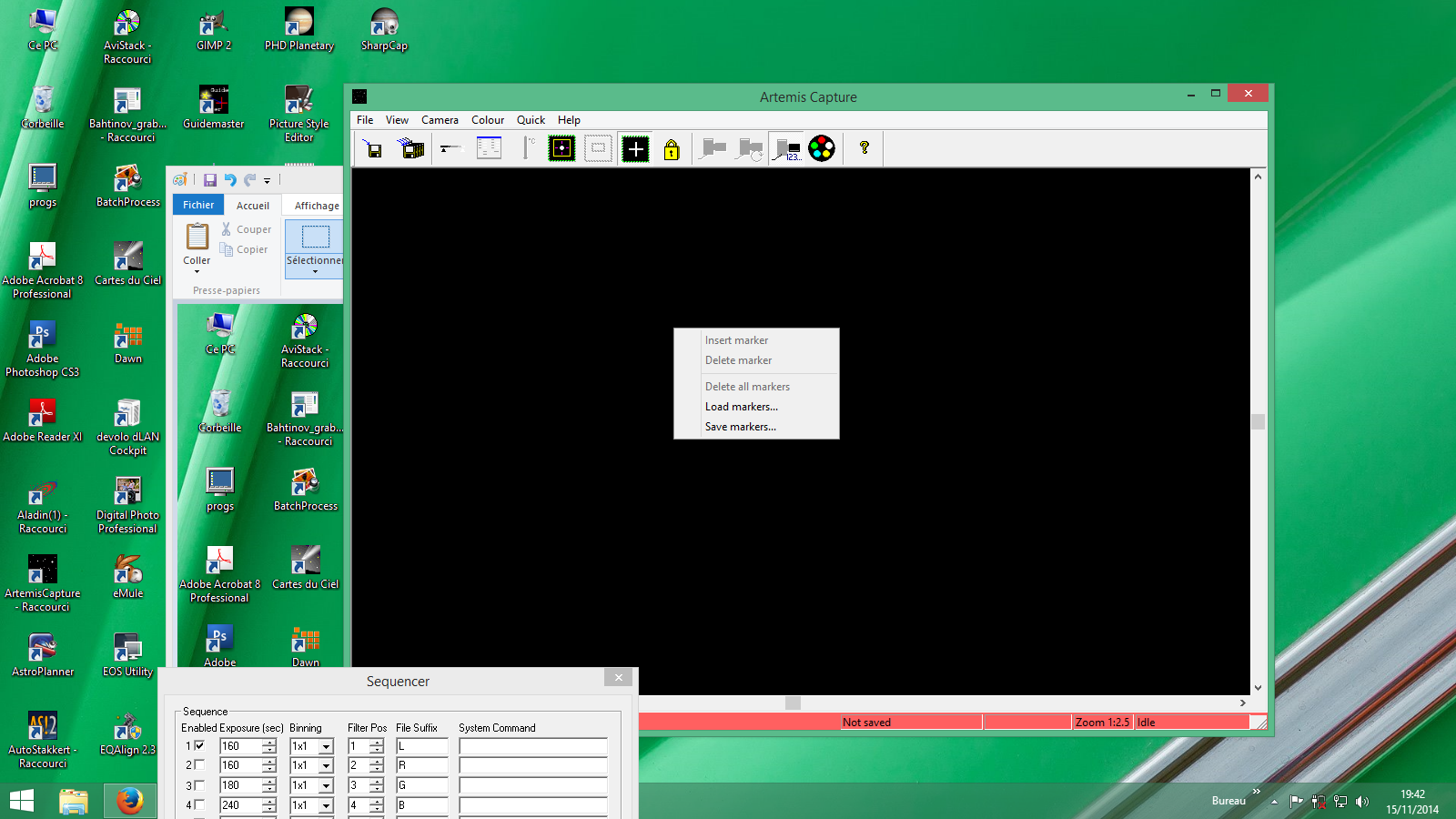This screenshot has width=1456, height=819.
Task: Select the Guidemaster desktop icon
Action: click(214, 107)
